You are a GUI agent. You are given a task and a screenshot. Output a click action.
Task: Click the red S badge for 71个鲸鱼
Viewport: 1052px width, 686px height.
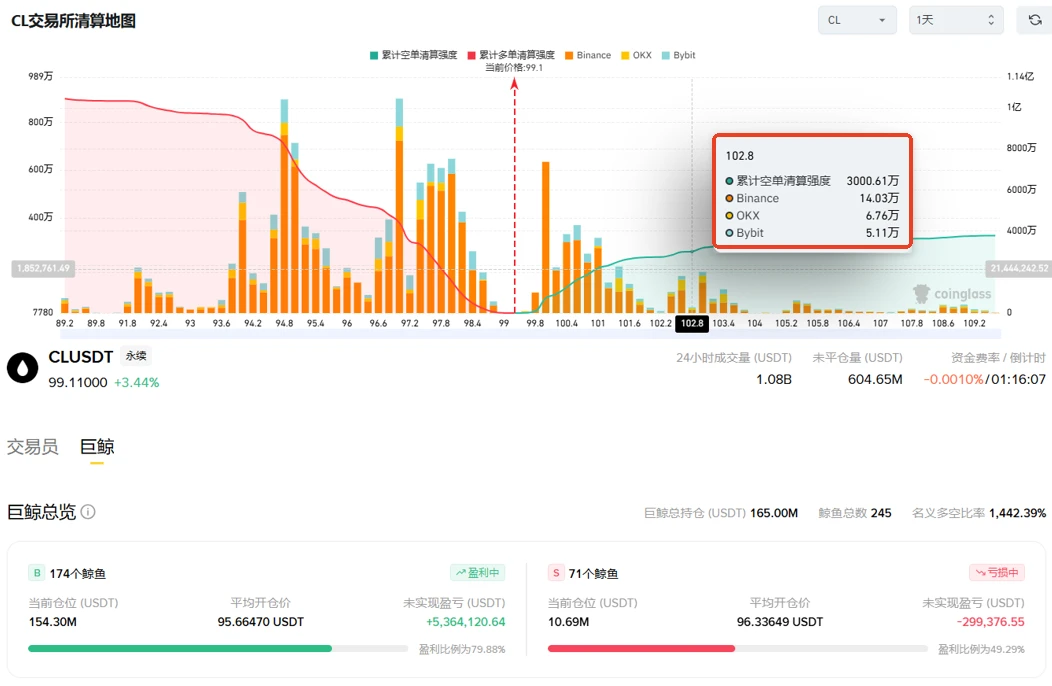tap(556, 573)
